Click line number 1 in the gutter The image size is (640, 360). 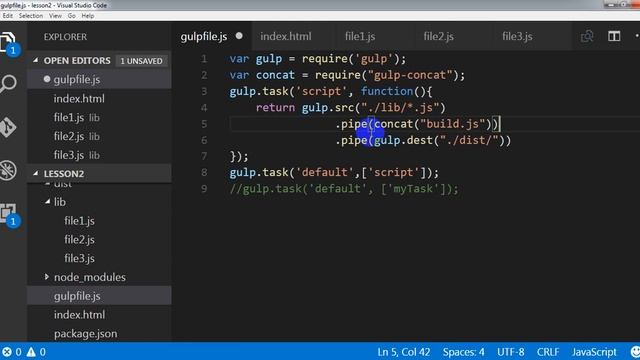(x=204, y=59)
